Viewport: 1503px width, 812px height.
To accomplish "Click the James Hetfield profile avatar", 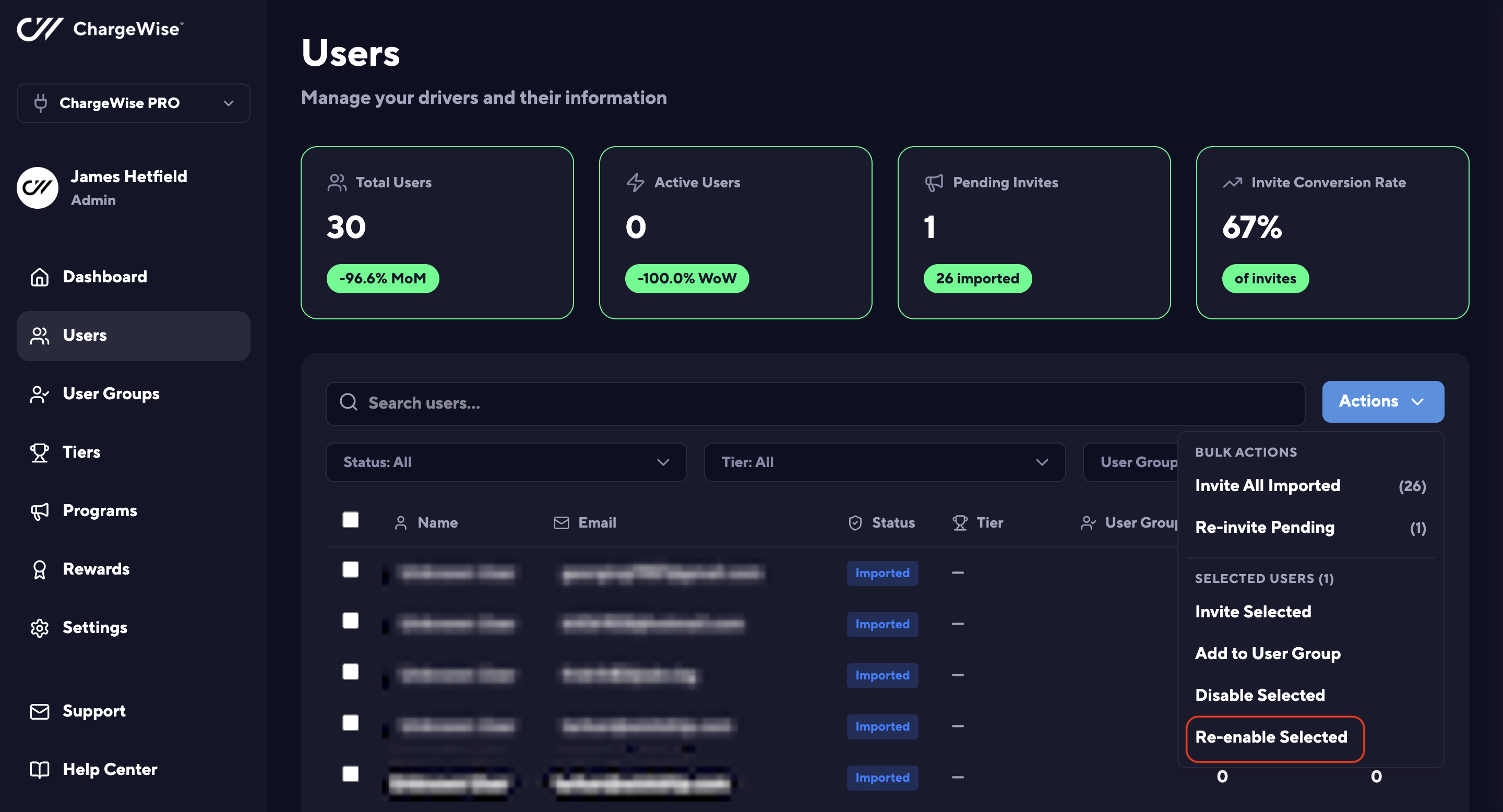I will point(38,188).
